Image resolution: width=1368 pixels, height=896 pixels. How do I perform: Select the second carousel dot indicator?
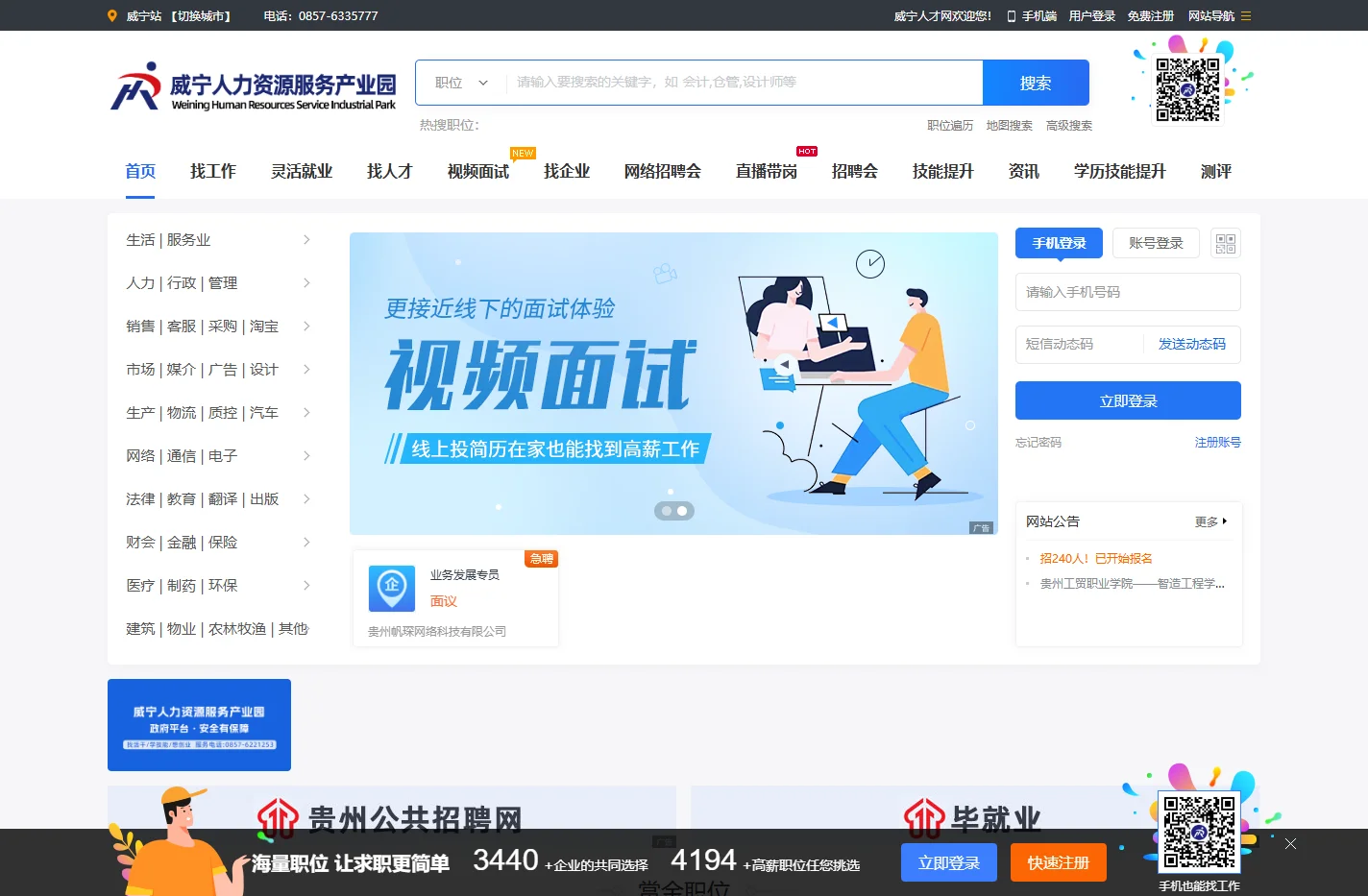point(682,511)
